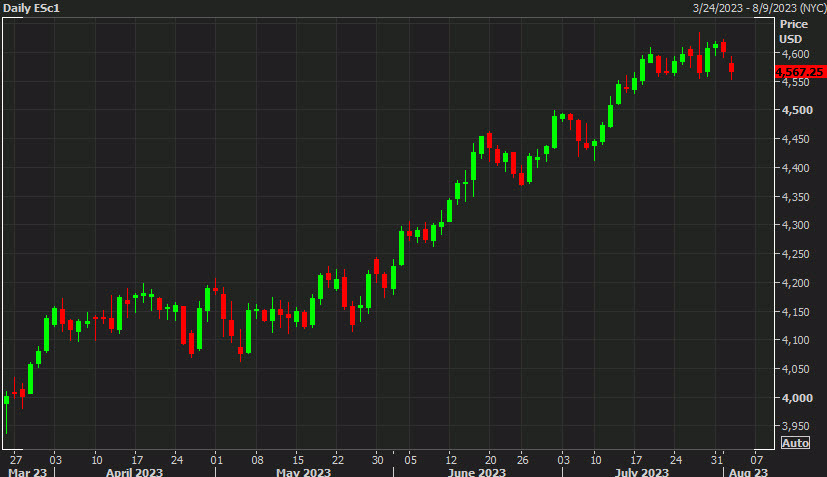Click the 05 date tick in June
The height and width of the screenshot is (477, 827).
tap(410, 460)
